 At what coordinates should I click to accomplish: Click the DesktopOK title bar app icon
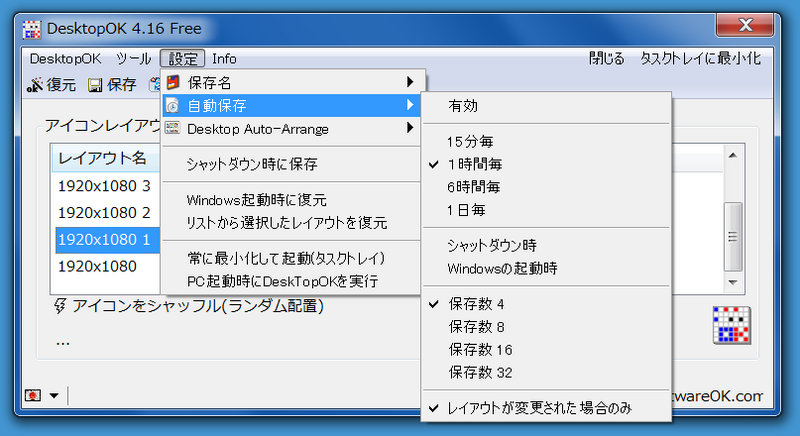click(x=31, y=29)
